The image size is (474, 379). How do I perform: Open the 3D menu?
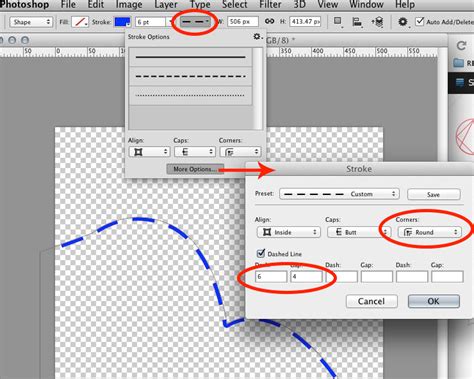pyautogui.click(x=299, y=5)
